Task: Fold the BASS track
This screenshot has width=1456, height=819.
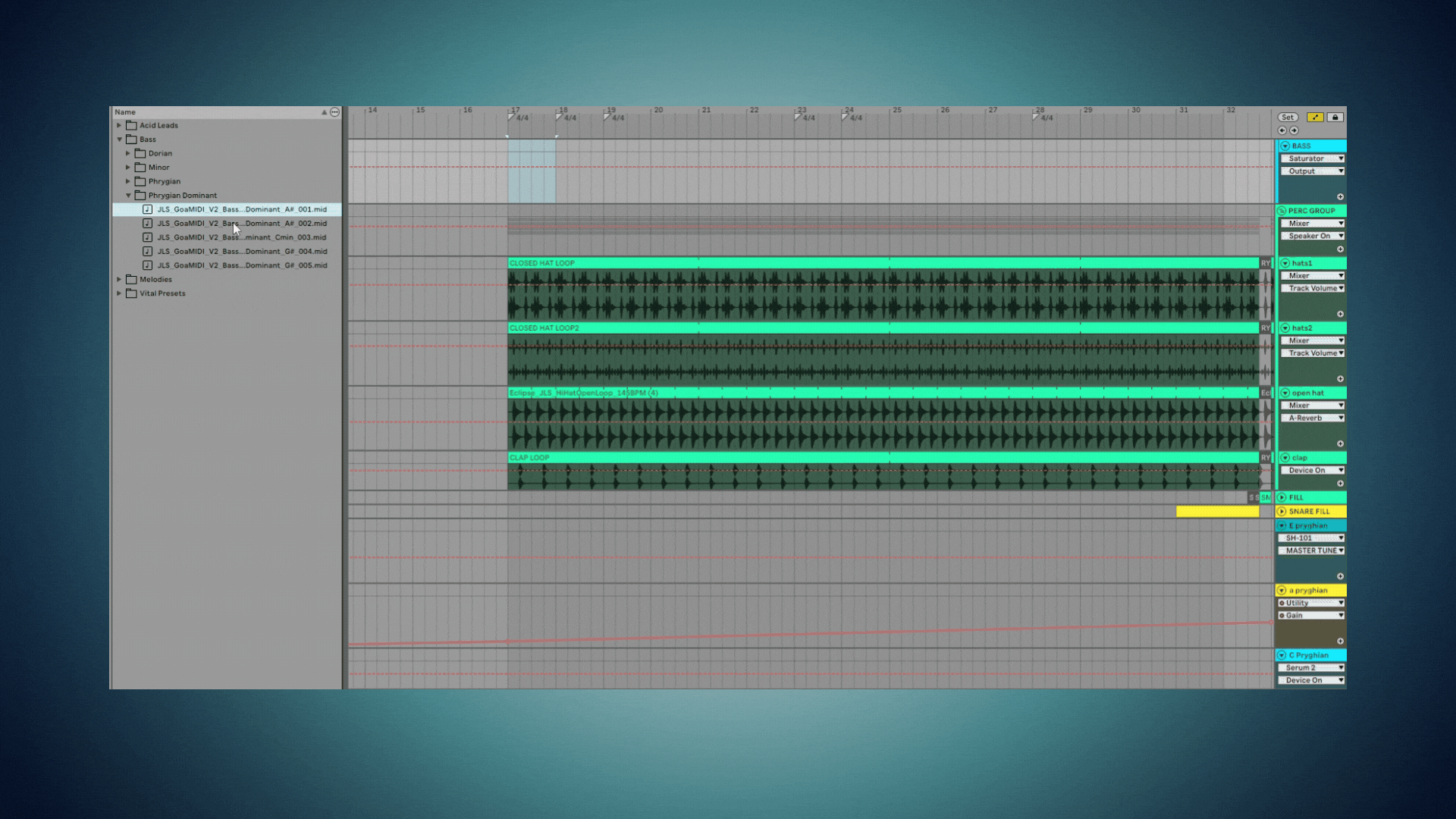Action: point(1285,146)
